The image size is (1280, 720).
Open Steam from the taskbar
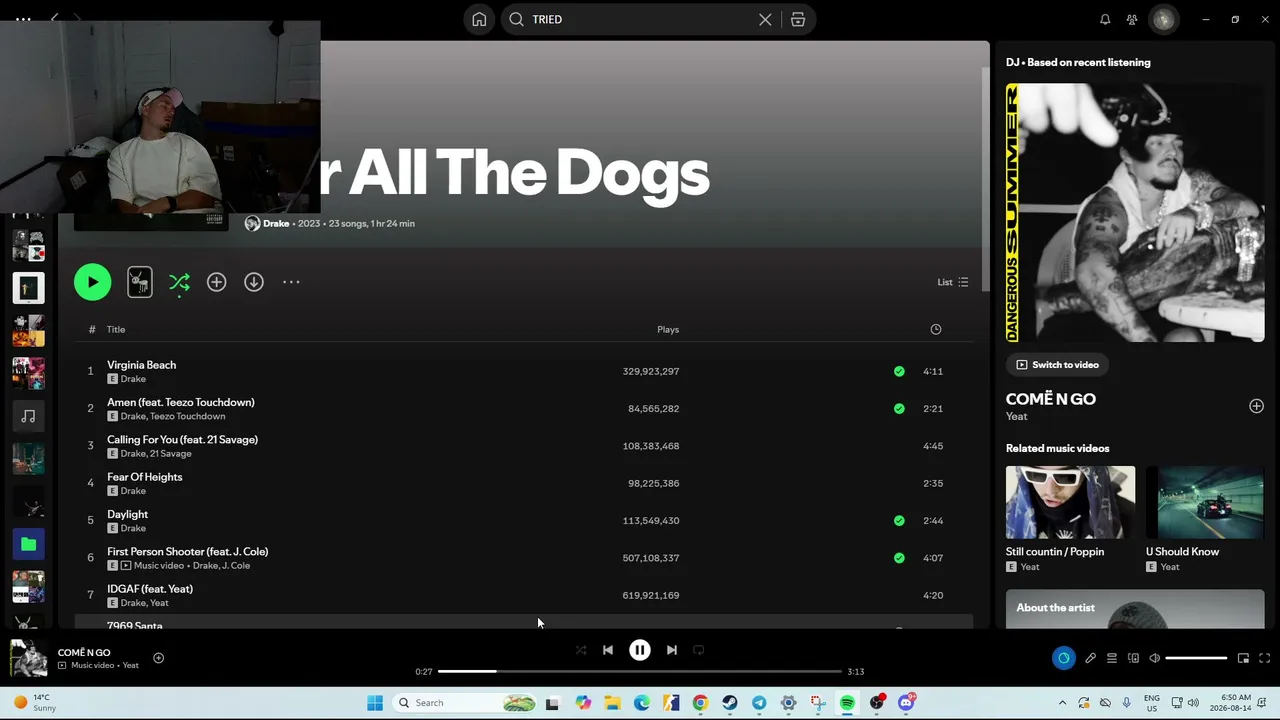pos(730,703)
